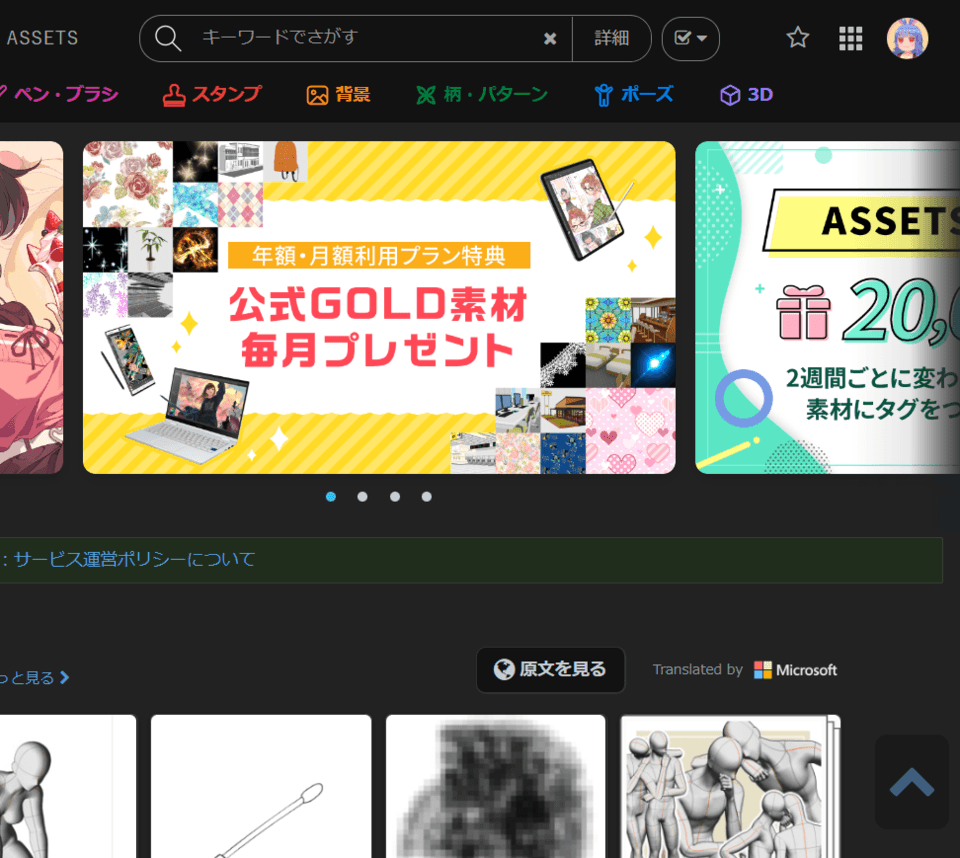Open the apps grid menu icon
Image resolution: width=960 pixels, height=858 pixels.
[850, 38]
